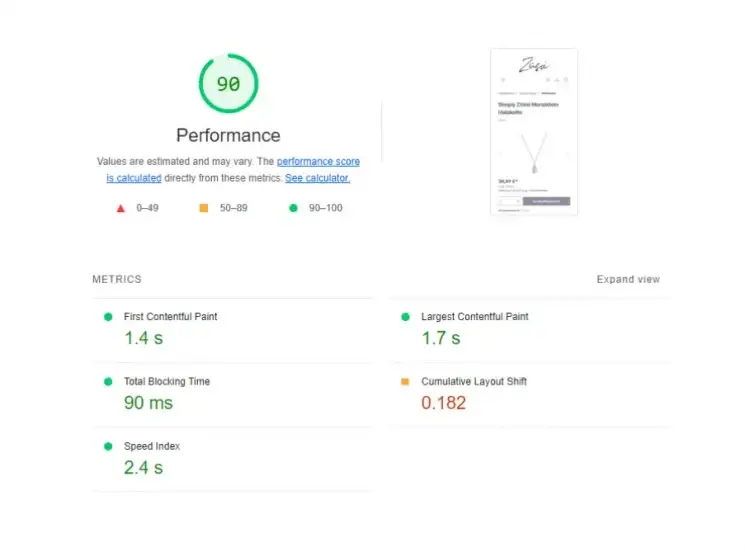Open the 'performance score is calculated' link

[x=318, y=162]
